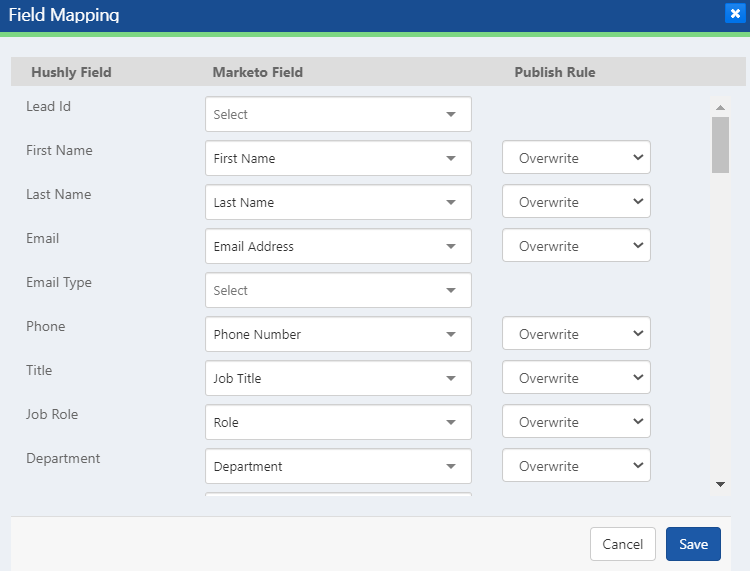The image size is (750, 571).
Task: Click the Job Role label
Action: (x=52, y=414)
